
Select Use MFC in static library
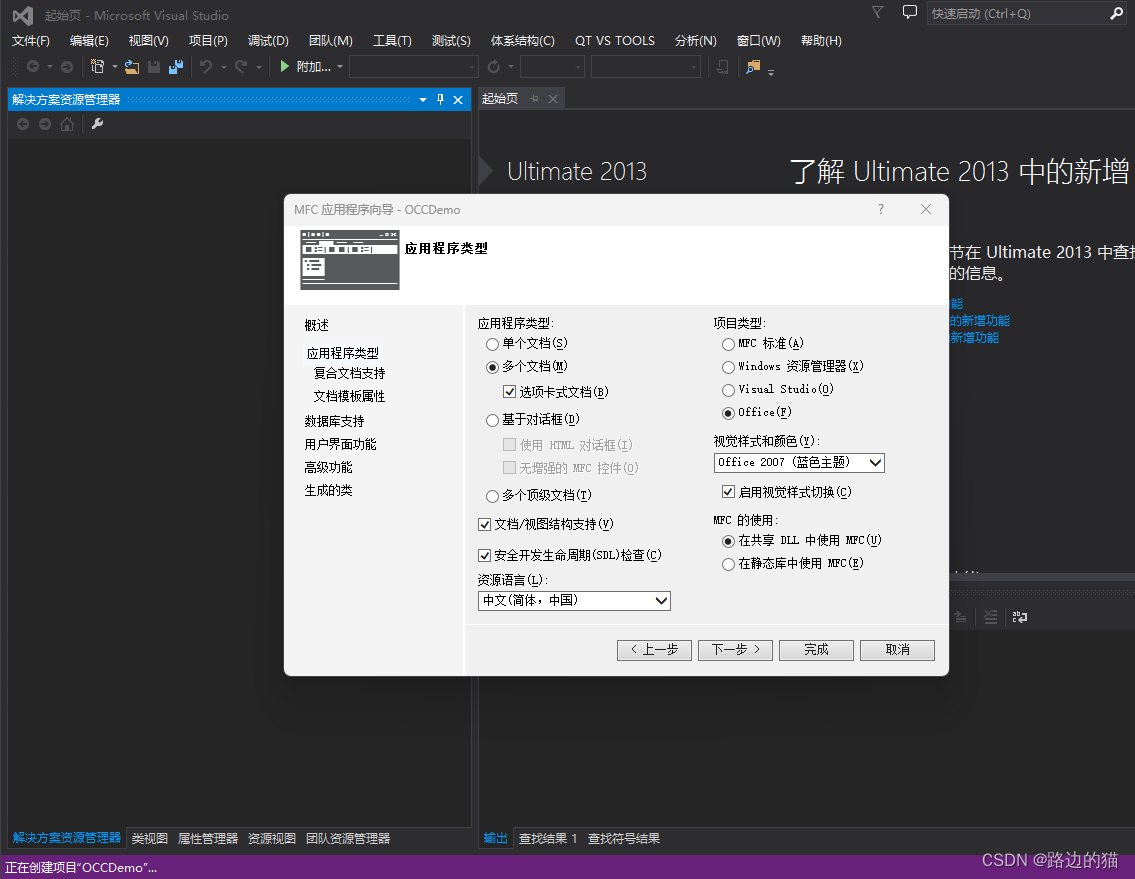(x=728, y=564)
